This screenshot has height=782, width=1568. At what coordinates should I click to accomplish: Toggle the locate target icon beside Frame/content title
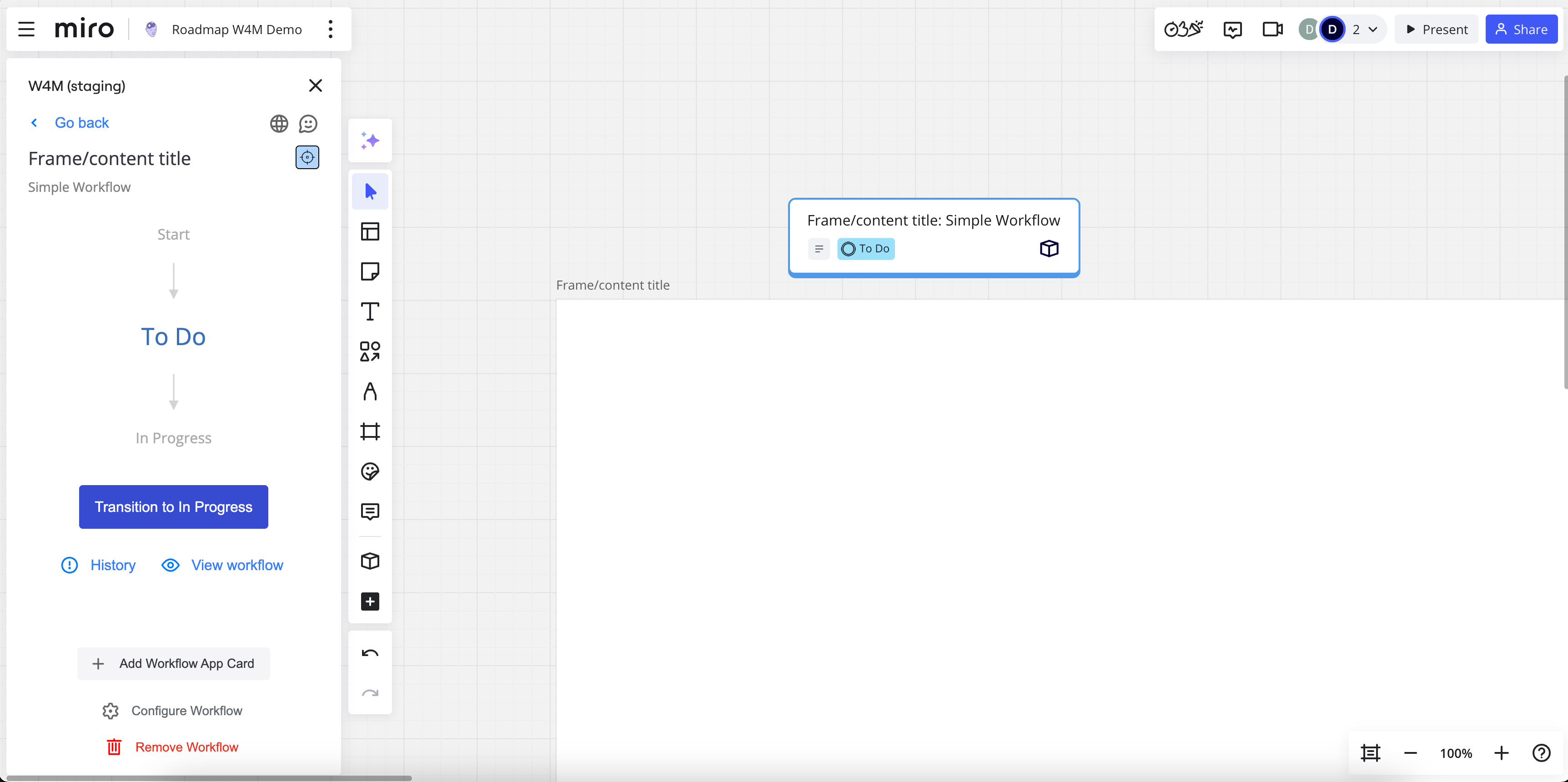(307, 157)
